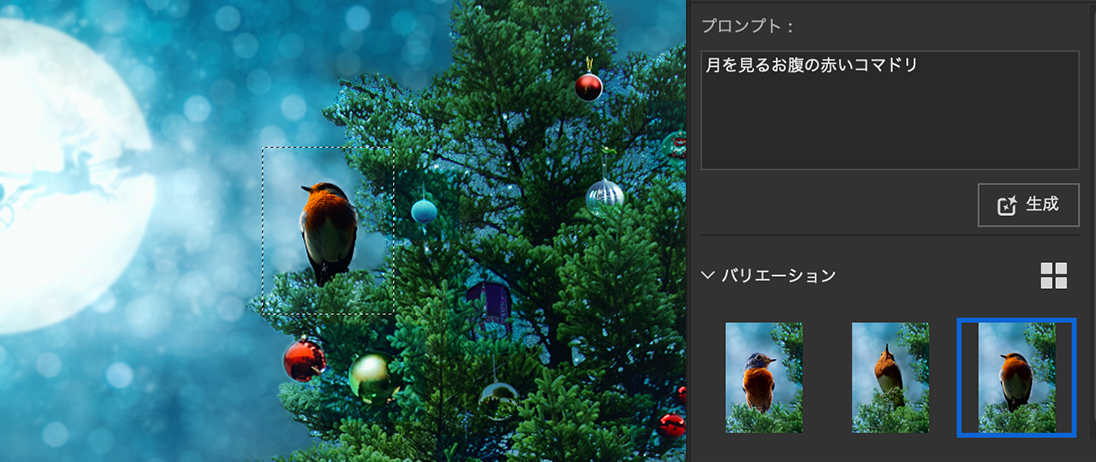Select the highlighted third variation thumbnail
This screenshot has height=462, width=1096.
[x=1016, y=377]
